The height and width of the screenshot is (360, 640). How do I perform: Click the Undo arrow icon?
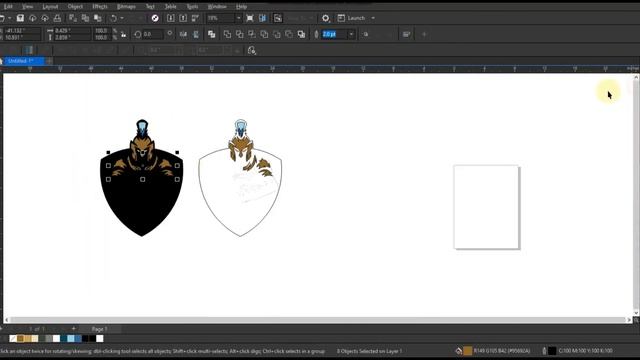coord(113,18)
